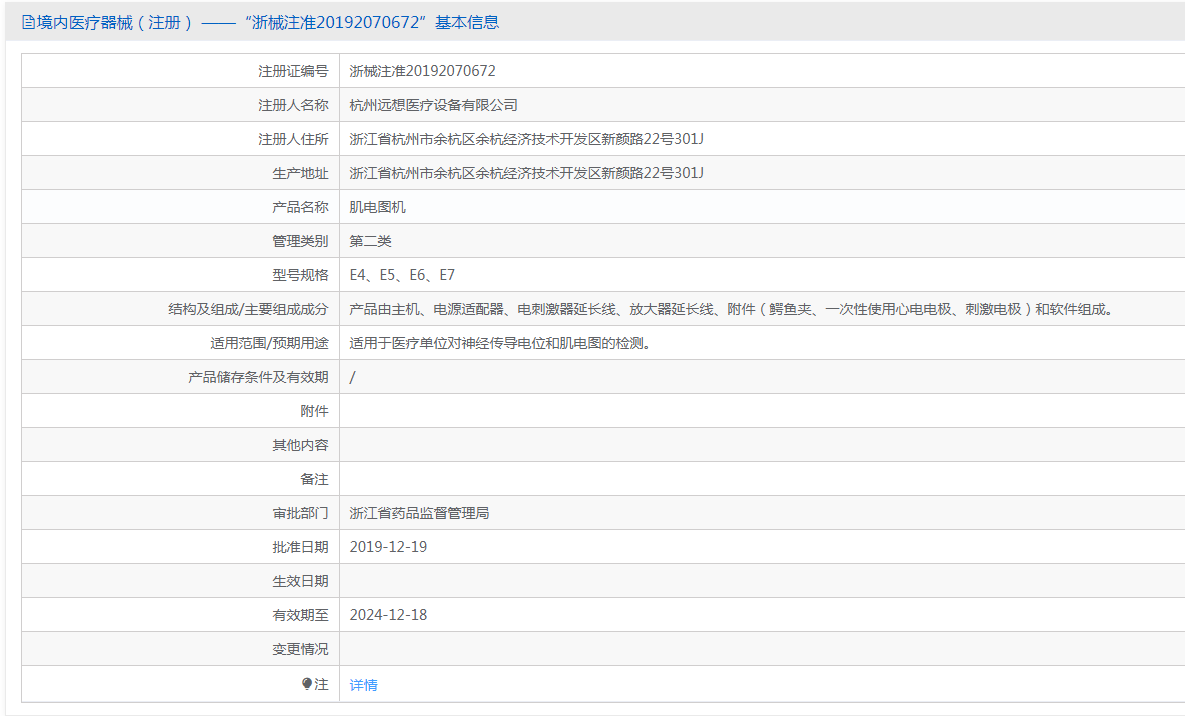Select approval date 2019-12-19

[x=388, y=547]
